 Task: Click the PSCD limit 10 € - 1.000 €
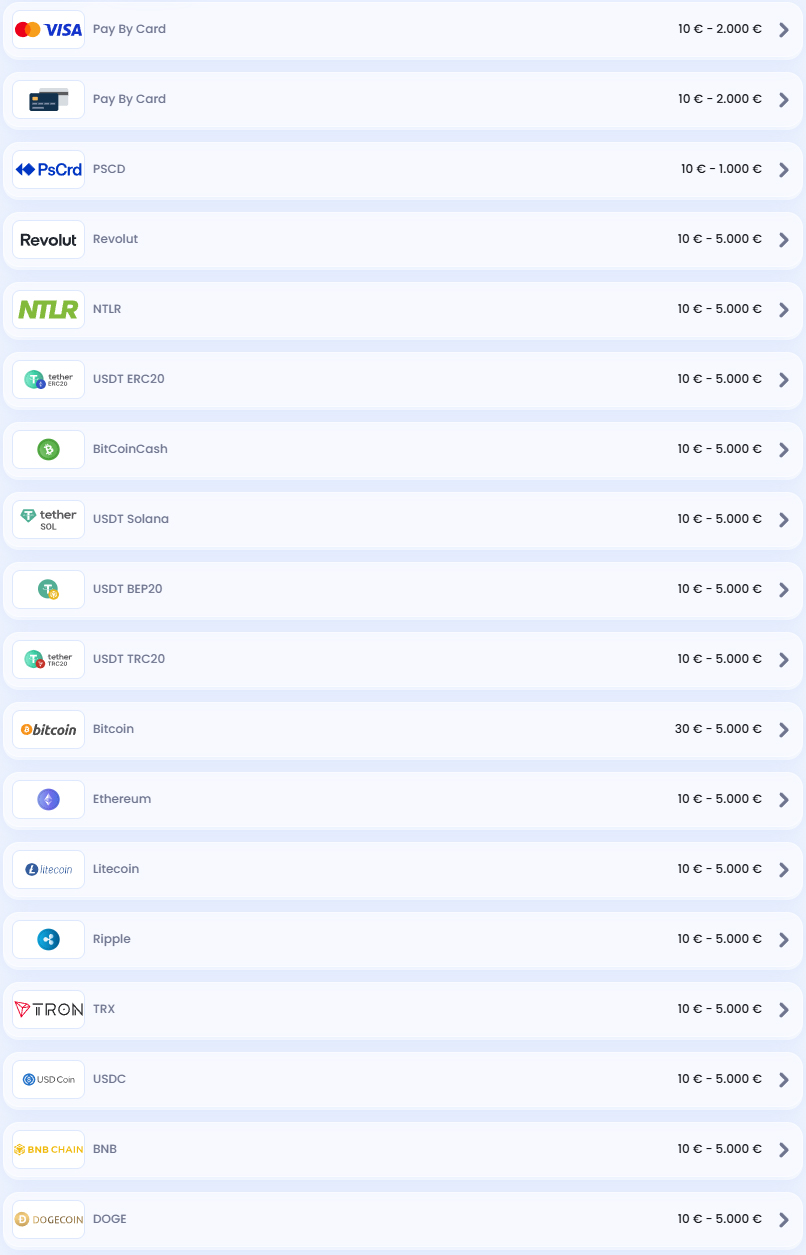(x=721, y=169)
